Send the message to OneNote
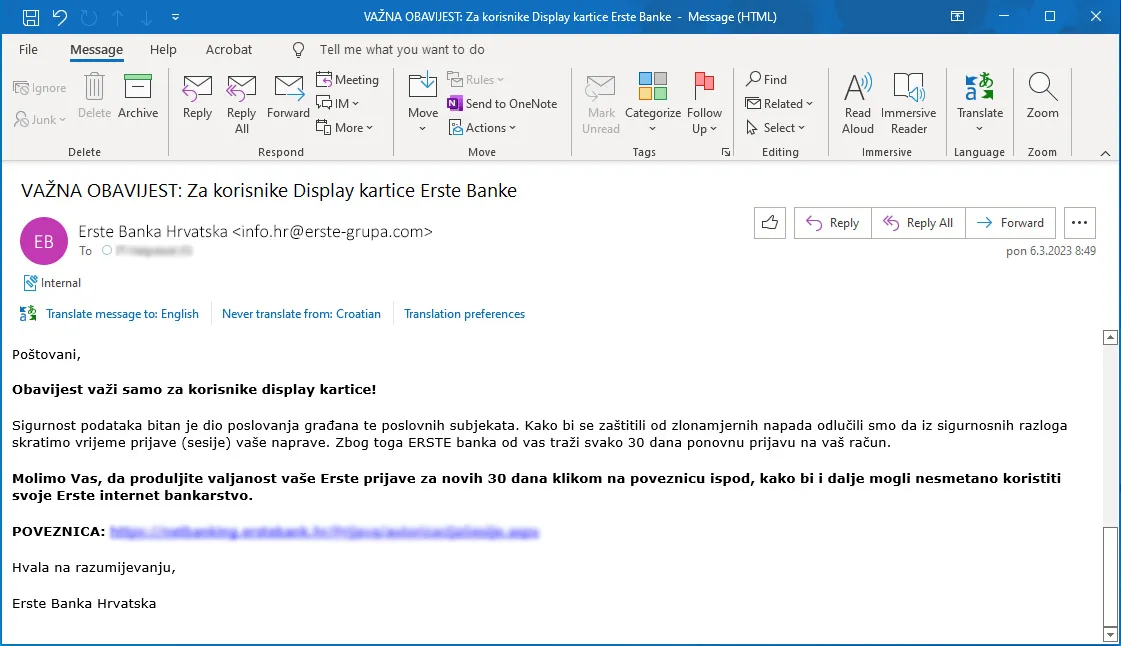The height and width of the screenshot is (646, 1121). (x=502, y=104)
